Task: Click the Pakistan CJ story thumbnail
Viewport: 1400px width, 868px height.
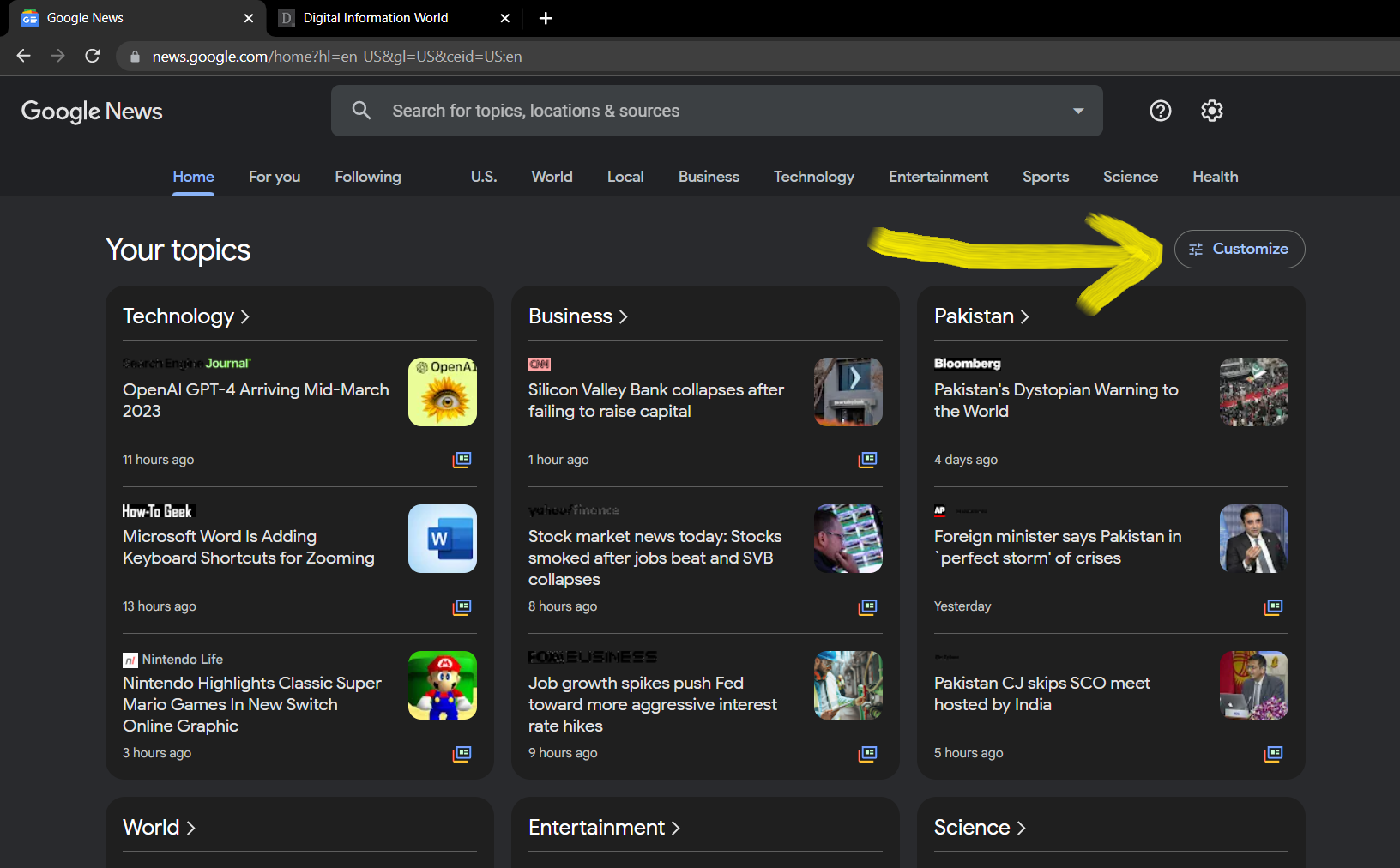Action: click(x=1254, y=685)
